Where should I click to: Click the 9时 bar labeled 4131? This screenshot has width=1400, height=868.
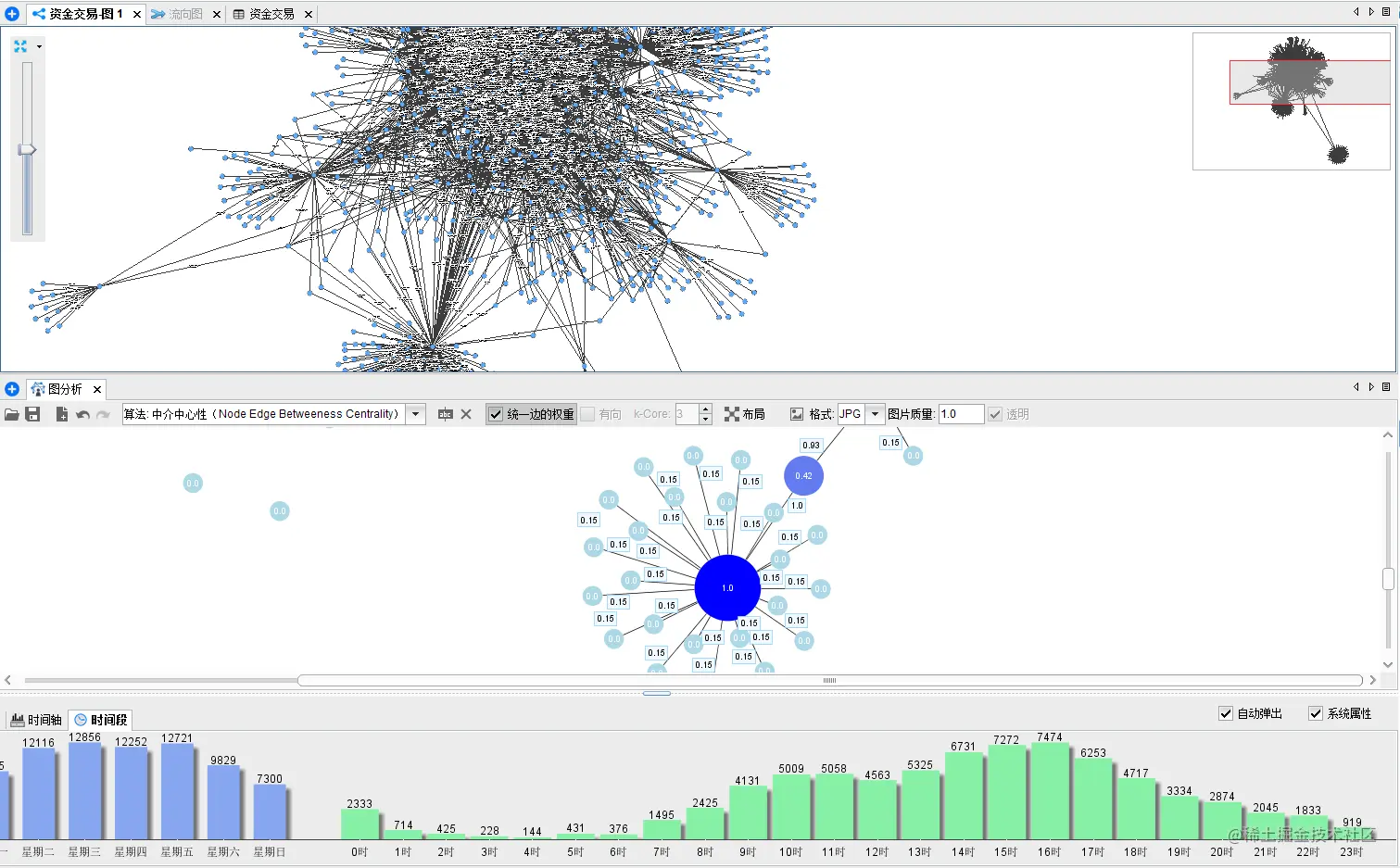[748, 812]
